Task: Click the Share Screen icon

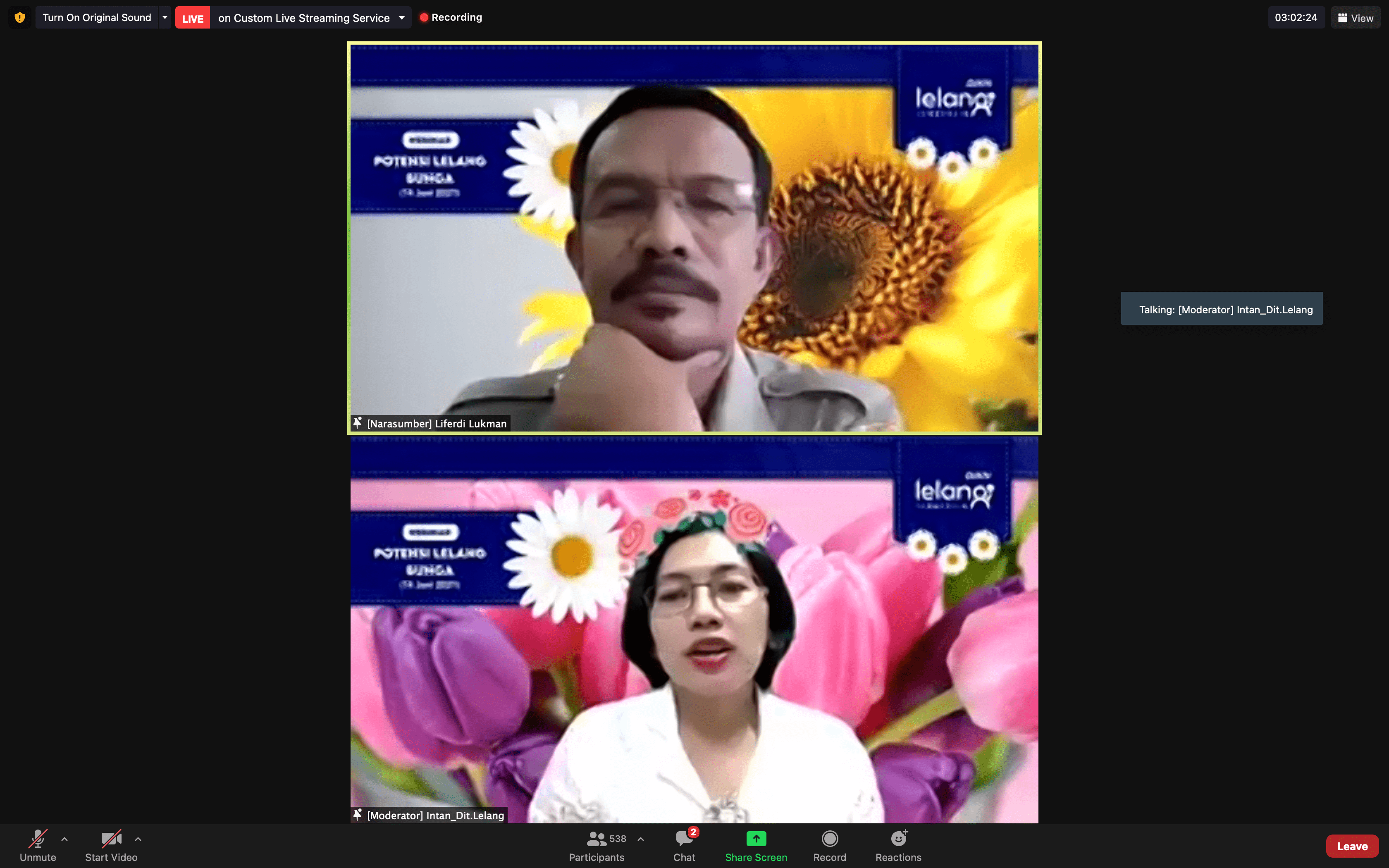Action: [756, 839]
